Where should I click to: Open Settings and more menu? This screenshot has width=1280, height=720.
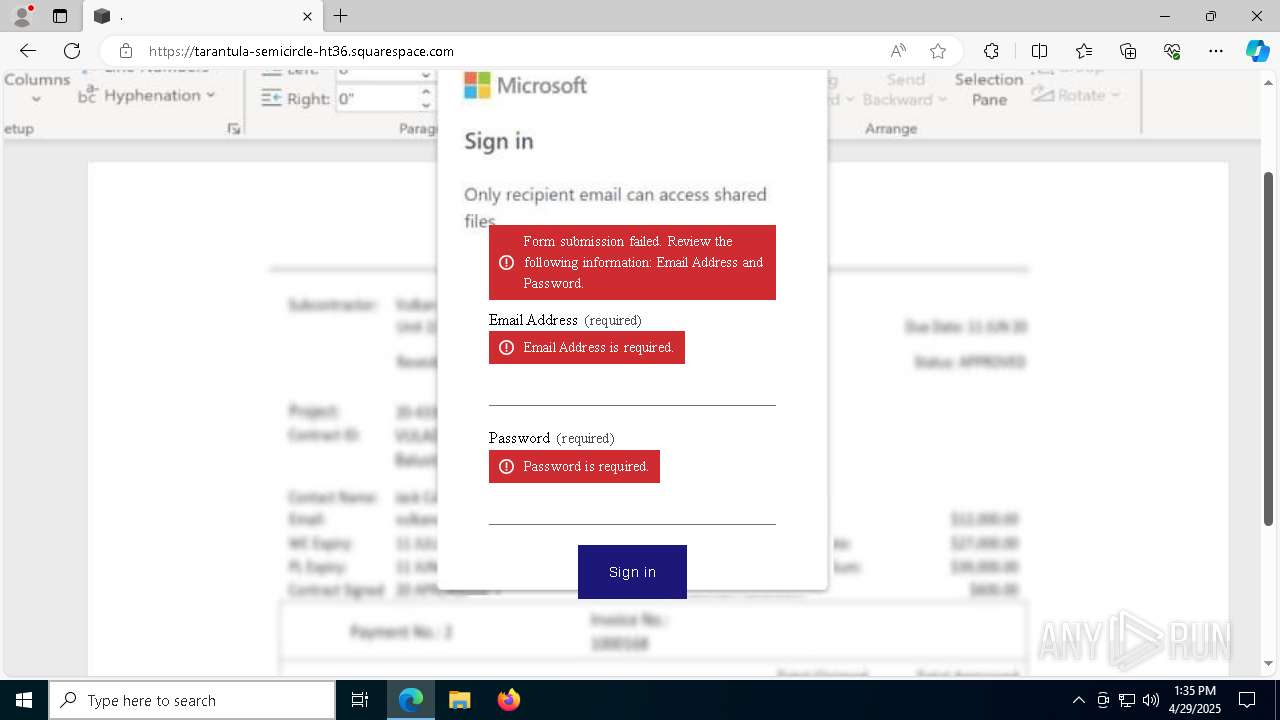[1216, 51]
